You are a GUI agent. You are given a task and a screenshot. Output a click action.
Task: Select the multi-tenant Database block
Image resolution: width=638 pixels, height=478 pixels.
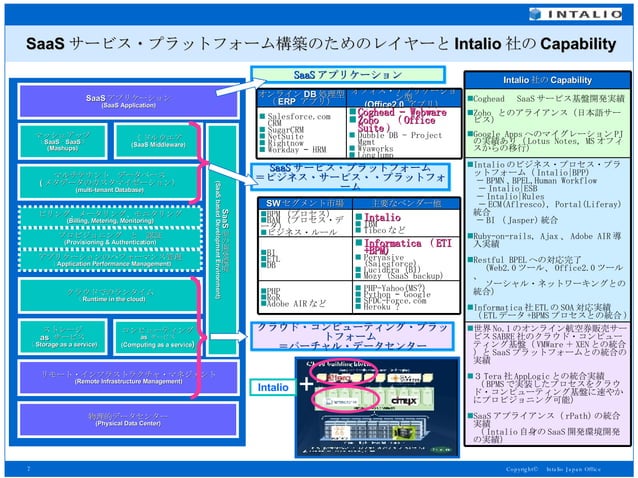pos(109,183)
